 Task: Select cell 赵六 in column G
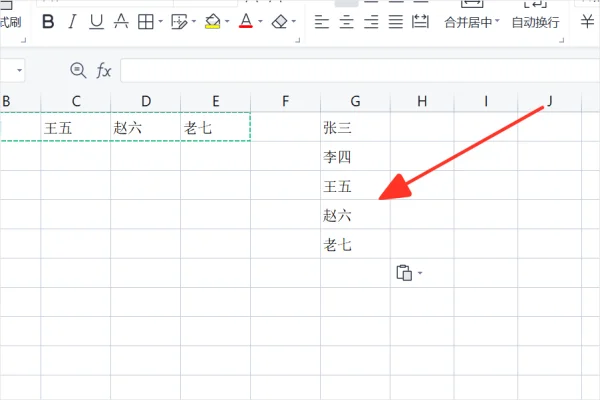pos(355,214)
